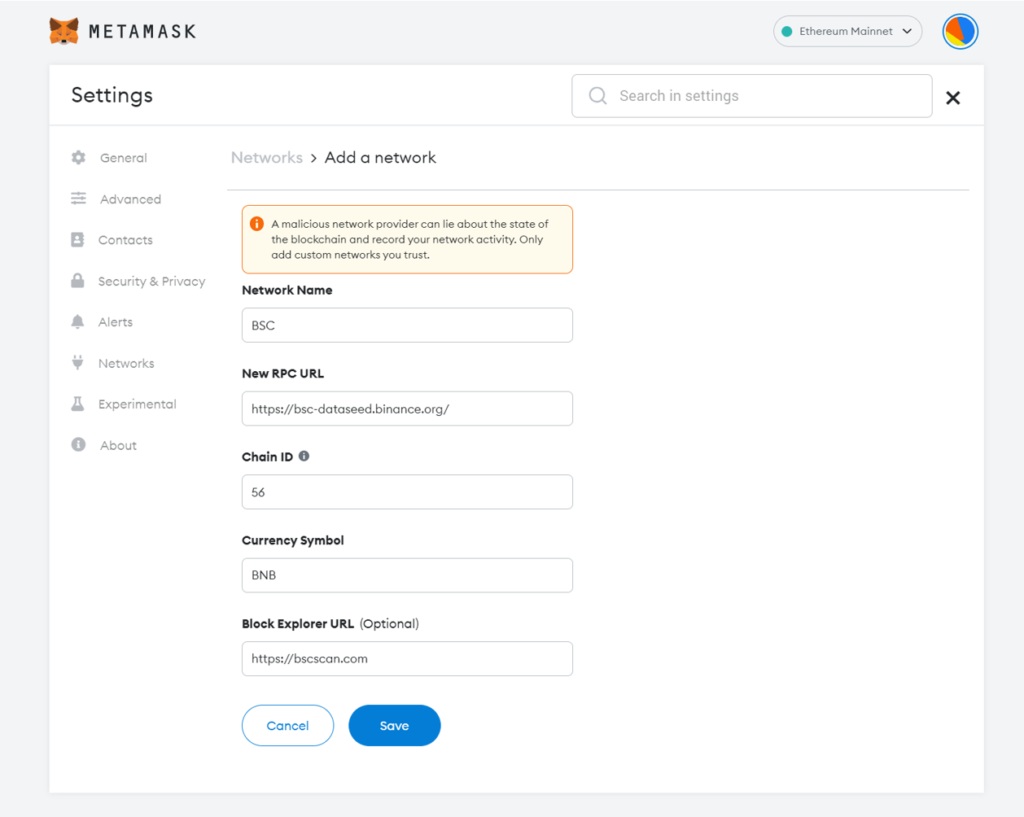Open the Contacts settings section
Image resolution: width=1024 pixels, height=817 pixels.
click(125, 240)
